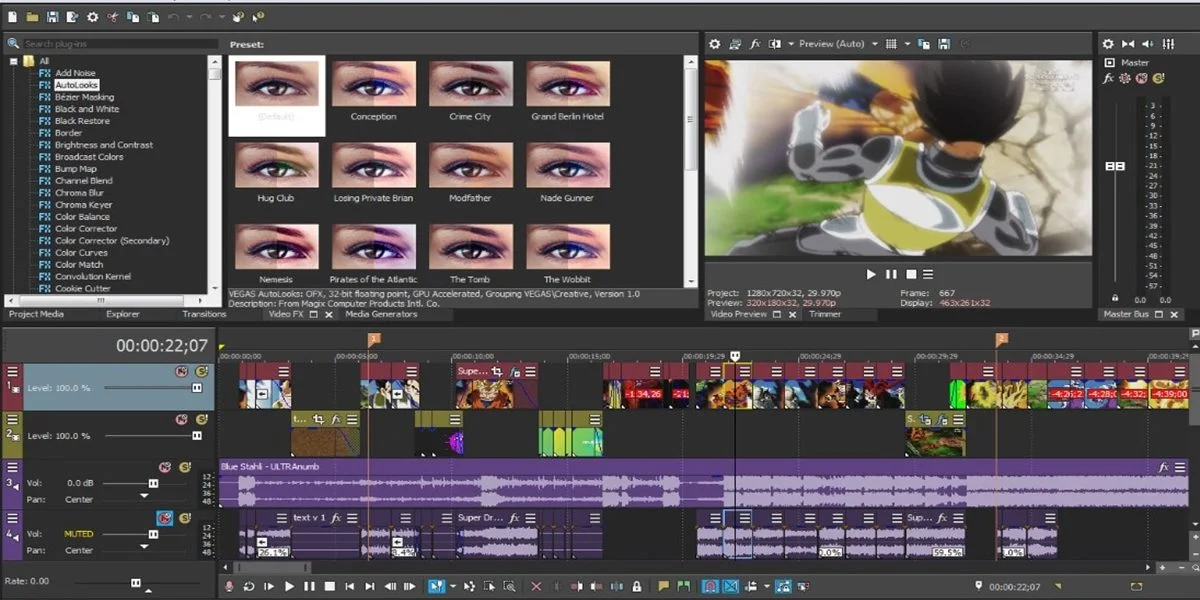
Task: Mute audio track 3
Action: (x=165, y=467)
